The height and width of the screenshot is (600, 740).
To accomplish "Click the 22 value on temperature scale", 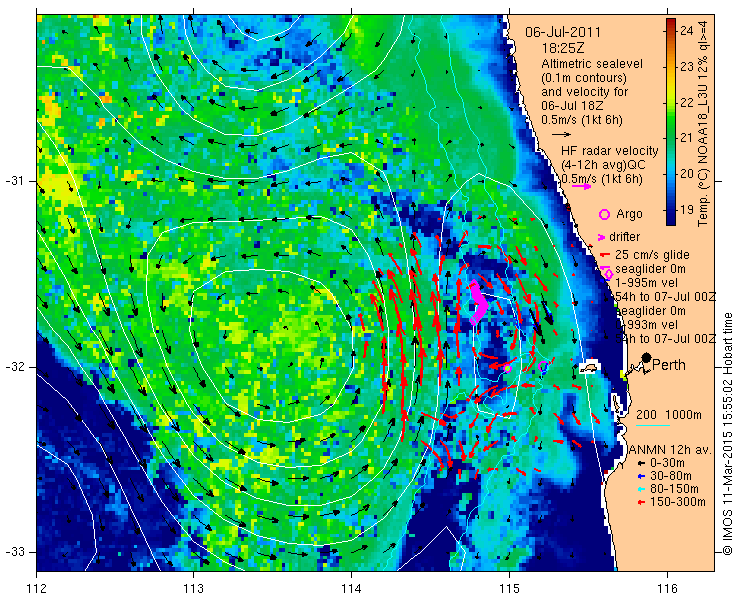I will (x=687, y=102).
